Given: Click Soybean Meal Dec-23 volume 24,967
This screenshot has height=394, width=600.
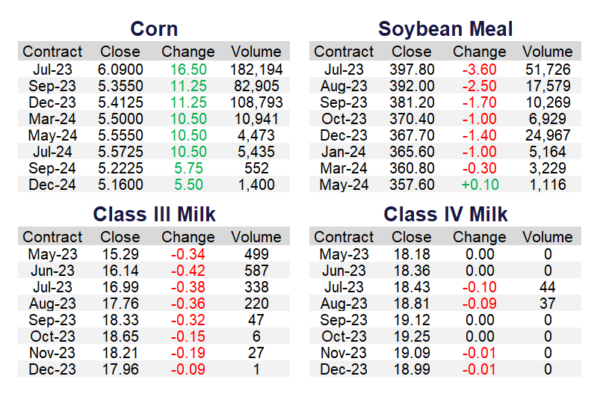Looking at the screenshot, I should point(548,135).
